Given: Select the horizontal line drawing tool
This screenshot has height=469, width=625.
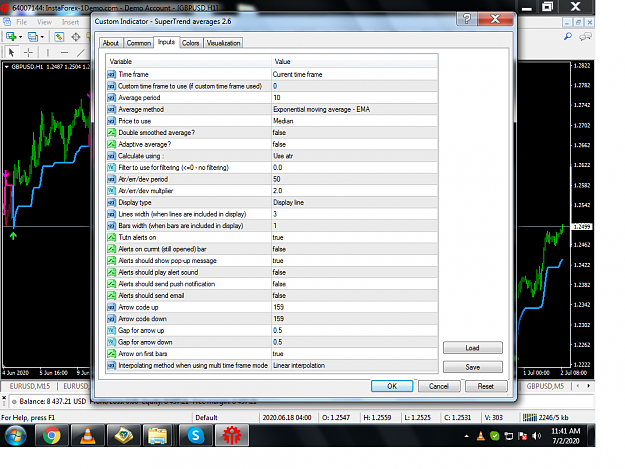Looking at the screenshot, I should tap(65, 52).
